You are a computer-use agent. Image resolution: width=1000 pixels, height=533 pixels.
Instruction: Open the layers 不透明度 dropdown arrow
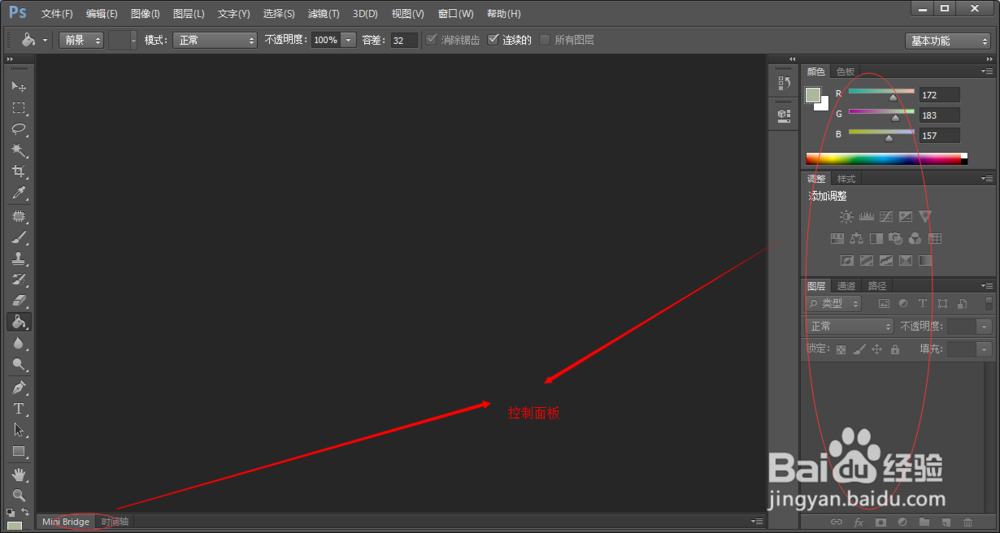985,326
